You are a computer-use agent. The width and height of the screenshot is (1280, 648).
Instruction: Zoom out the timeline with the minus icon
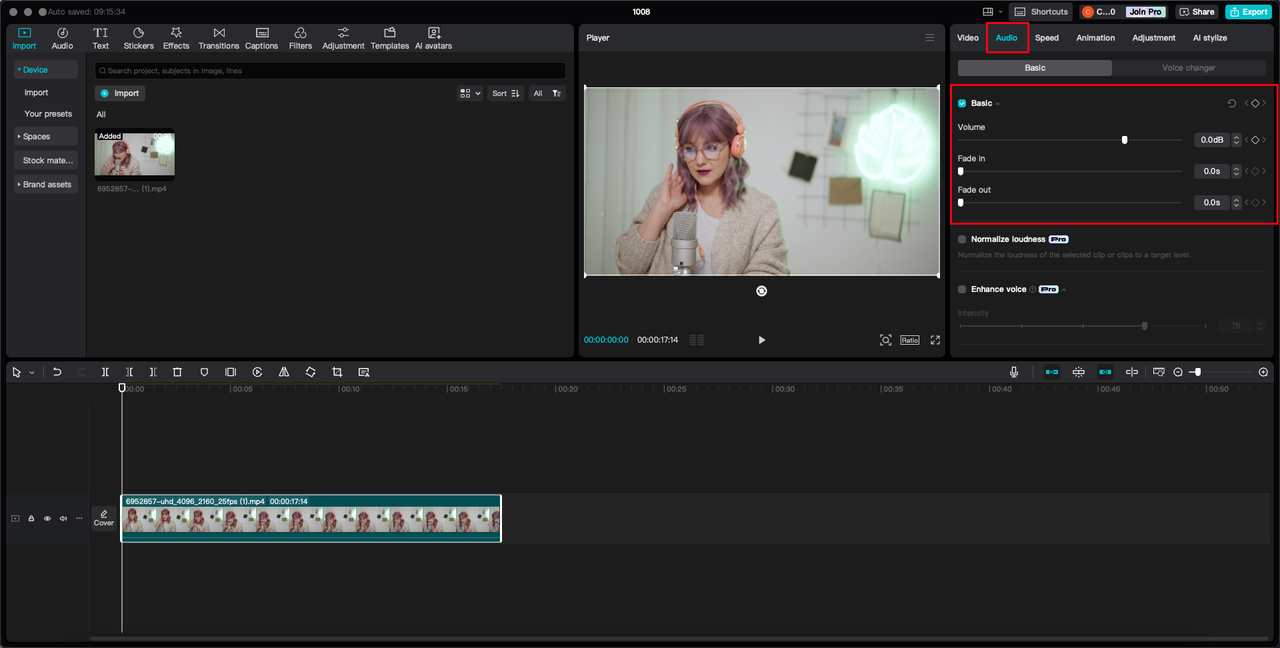1178,372
